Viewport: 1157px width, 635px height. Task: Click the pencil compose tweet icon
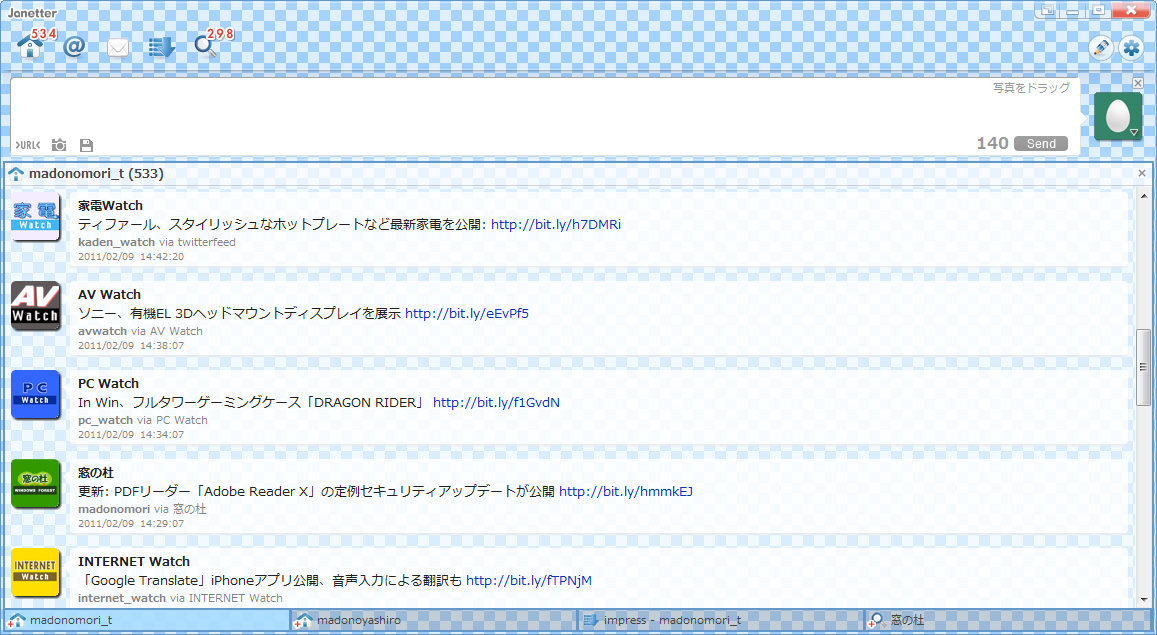(x=1100, y=48)
